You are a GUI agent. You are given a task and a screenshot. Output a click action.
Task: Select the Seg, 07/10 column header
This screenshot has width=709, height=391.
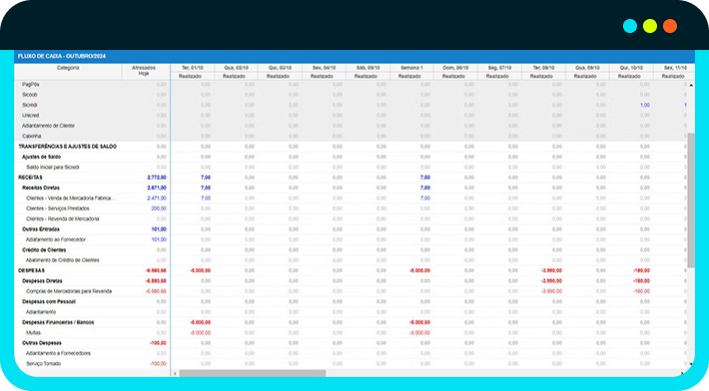coord(499,68)
